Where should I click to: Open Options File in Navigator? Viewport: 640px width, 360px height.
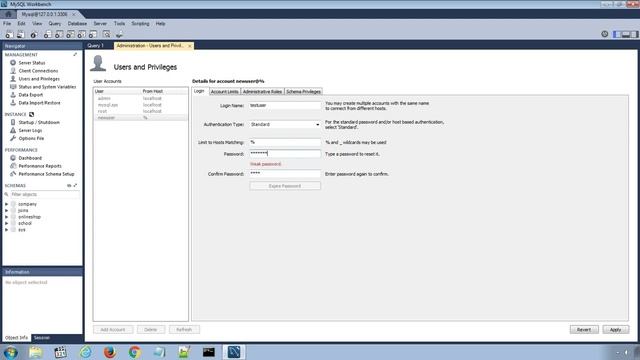pyautogui.click(x=31, y=138)
